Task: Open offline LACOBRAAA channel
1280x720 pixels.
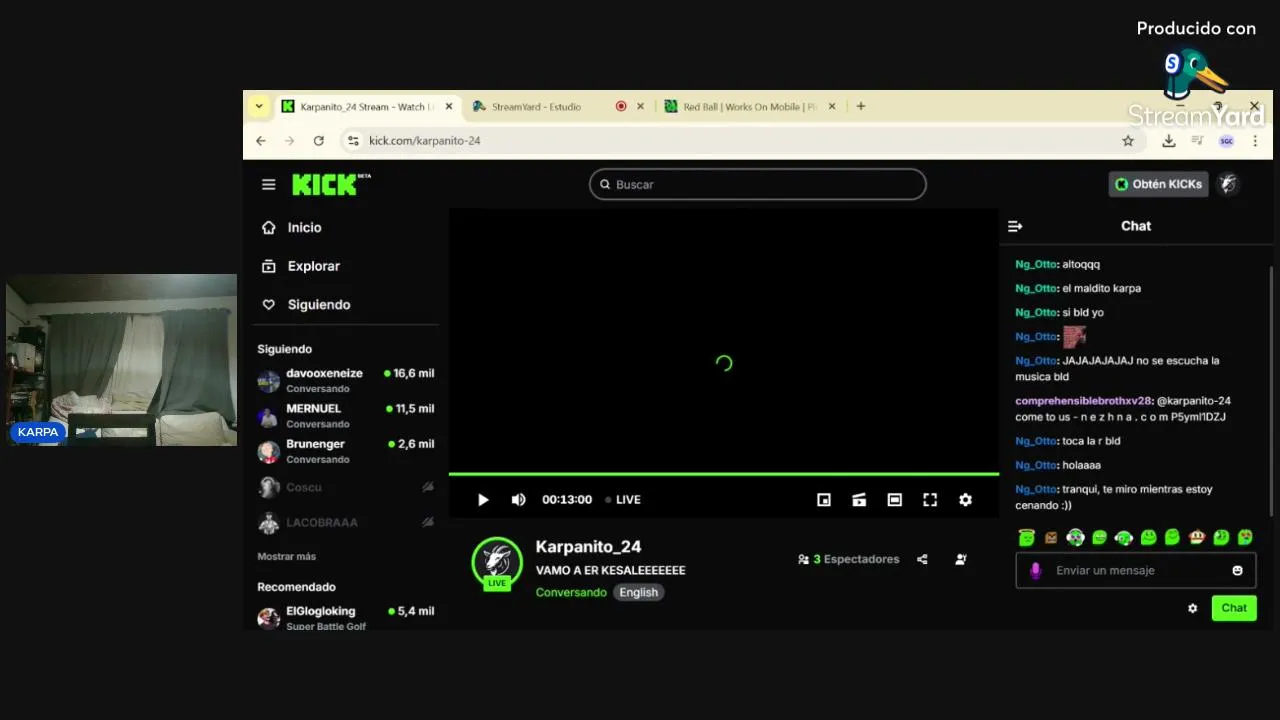Action: [345, 522]
